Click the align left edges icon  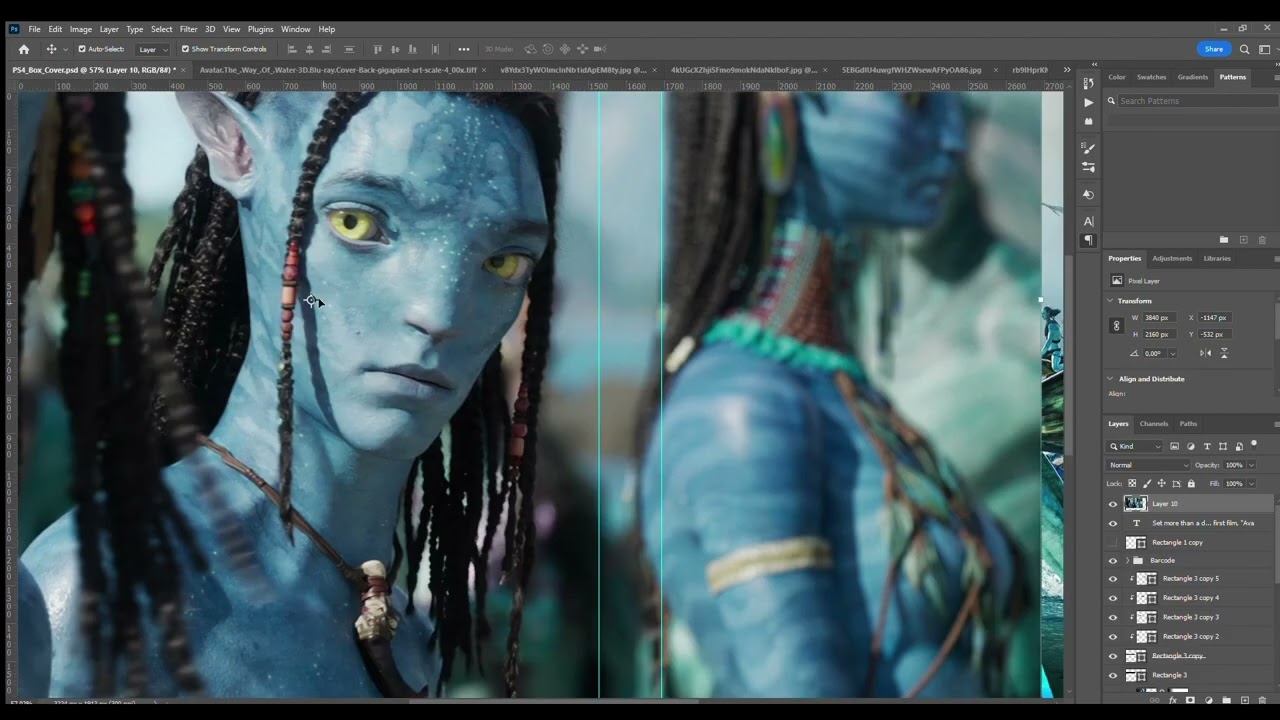pos(292,49)
